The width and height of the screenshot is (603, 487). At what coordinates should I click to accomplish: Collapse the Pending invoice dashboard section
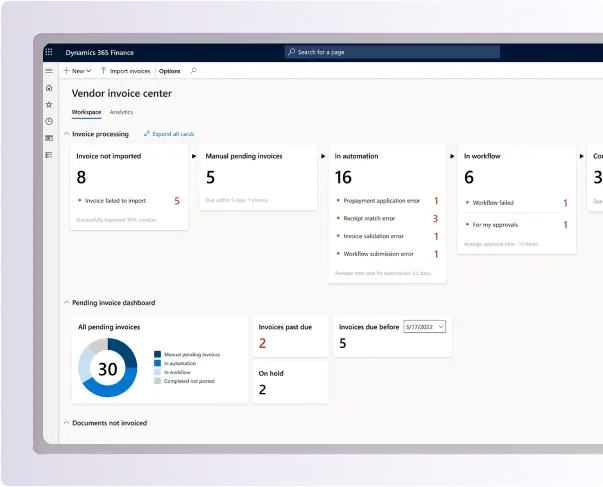(67, 303)
